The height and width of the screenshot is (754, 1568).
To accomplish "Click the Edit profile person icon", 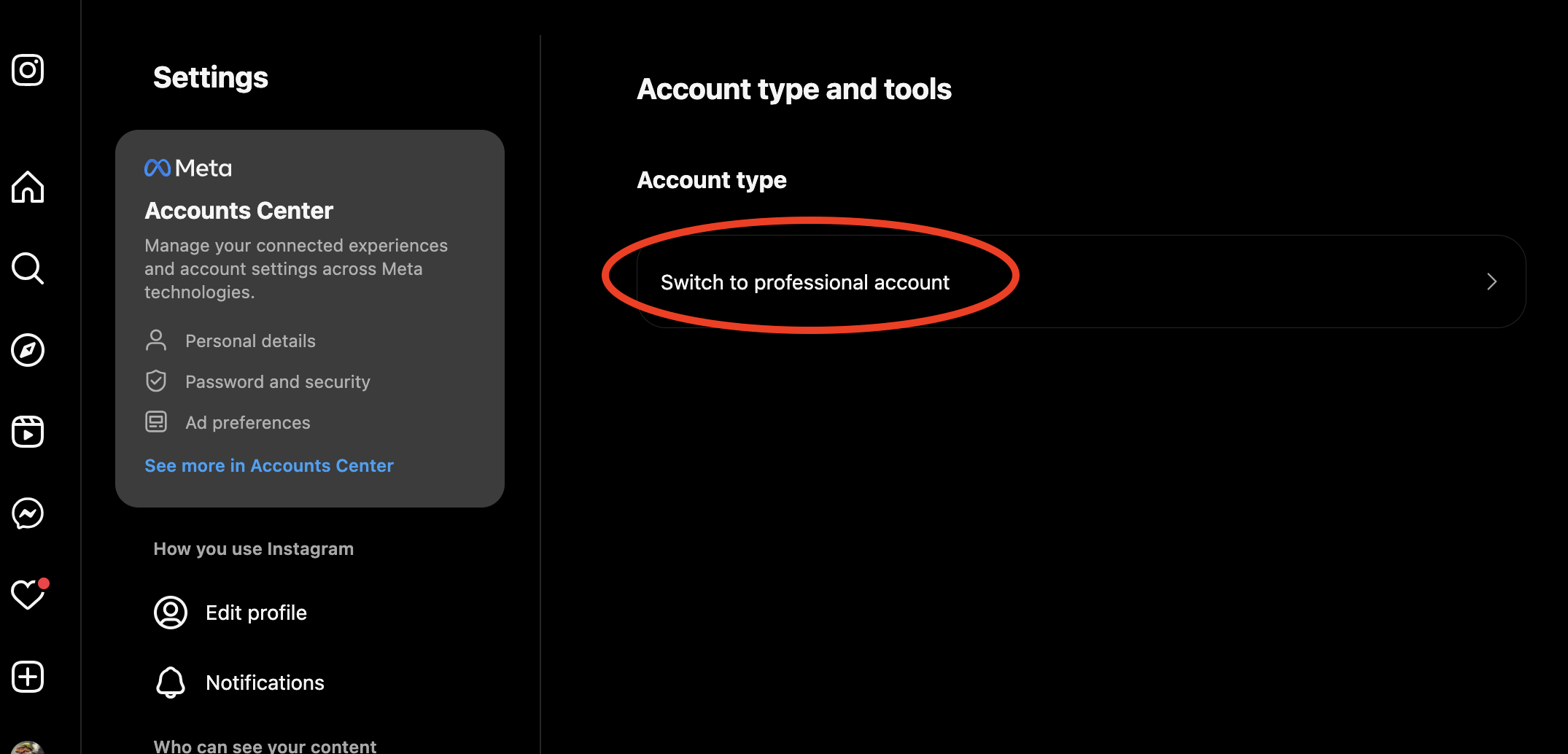I will coord(171,613).
